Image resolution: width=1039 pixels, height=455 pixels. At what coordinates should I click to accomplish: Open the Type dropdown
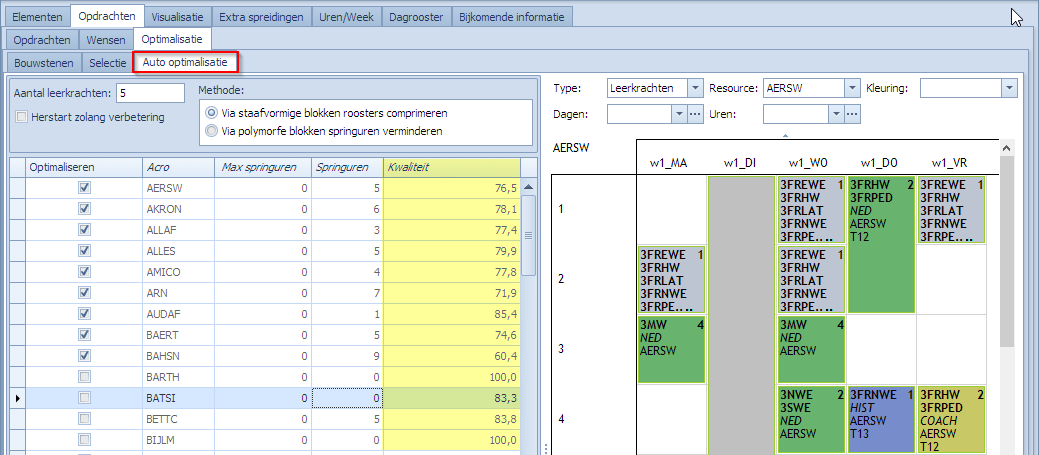[x=694, y=87]
